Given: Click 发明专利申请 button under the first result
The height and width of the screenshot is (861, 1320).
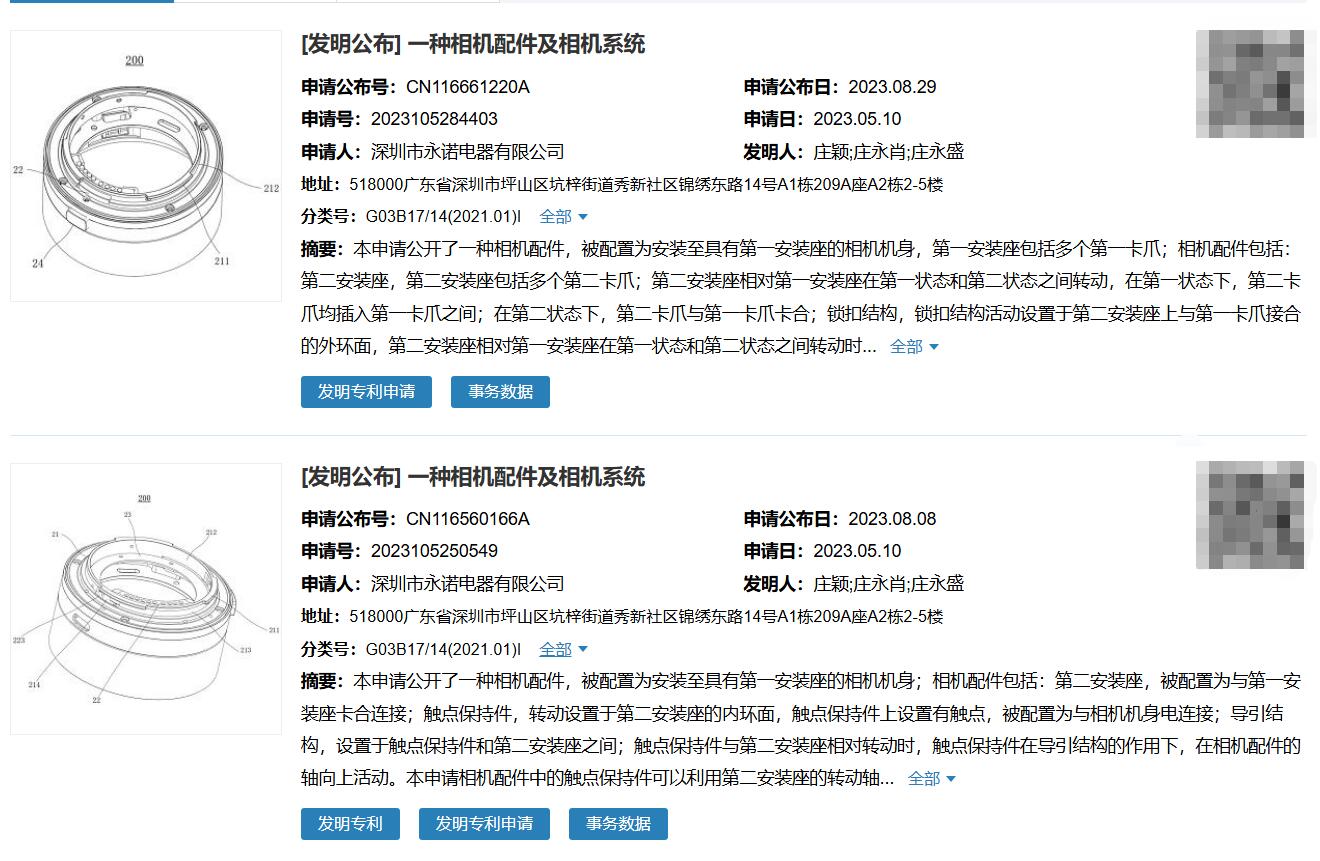Looking at the screenshot, I should coord(366,392).
